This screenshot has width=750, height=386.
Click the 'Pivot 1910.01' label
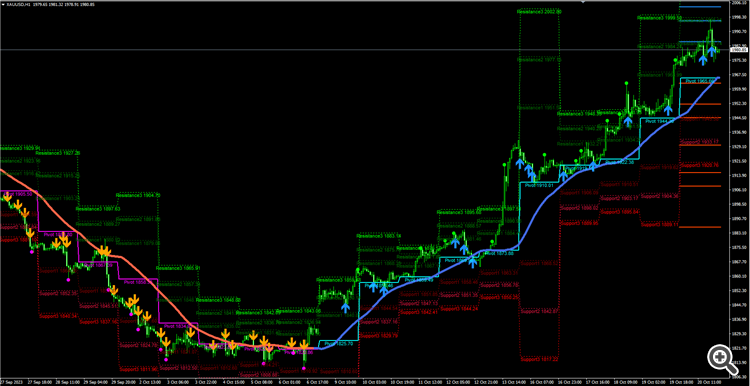tap(539, 185)
